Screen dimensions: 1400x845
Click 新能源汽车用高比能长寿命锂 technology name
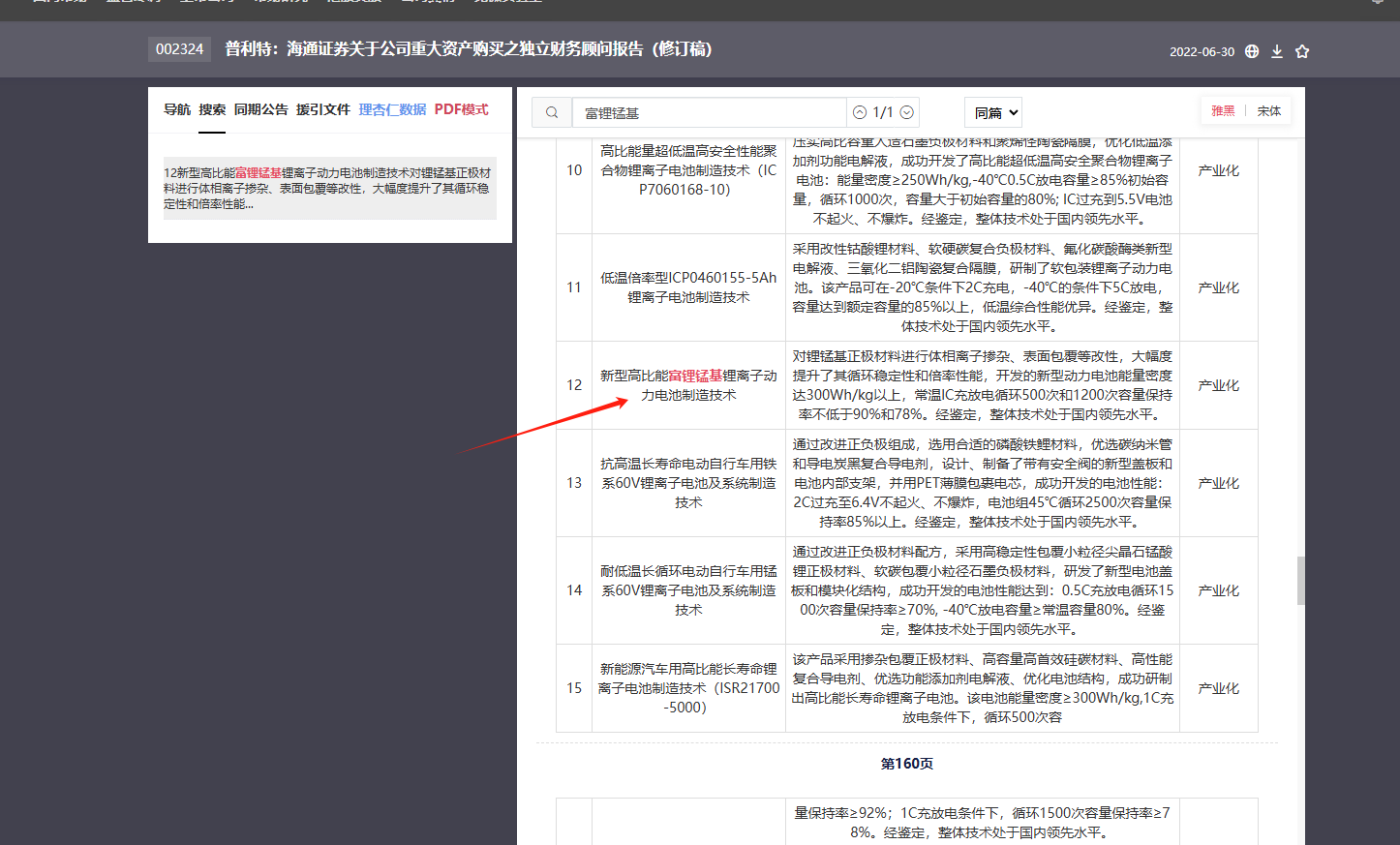[x=688, y=688]
